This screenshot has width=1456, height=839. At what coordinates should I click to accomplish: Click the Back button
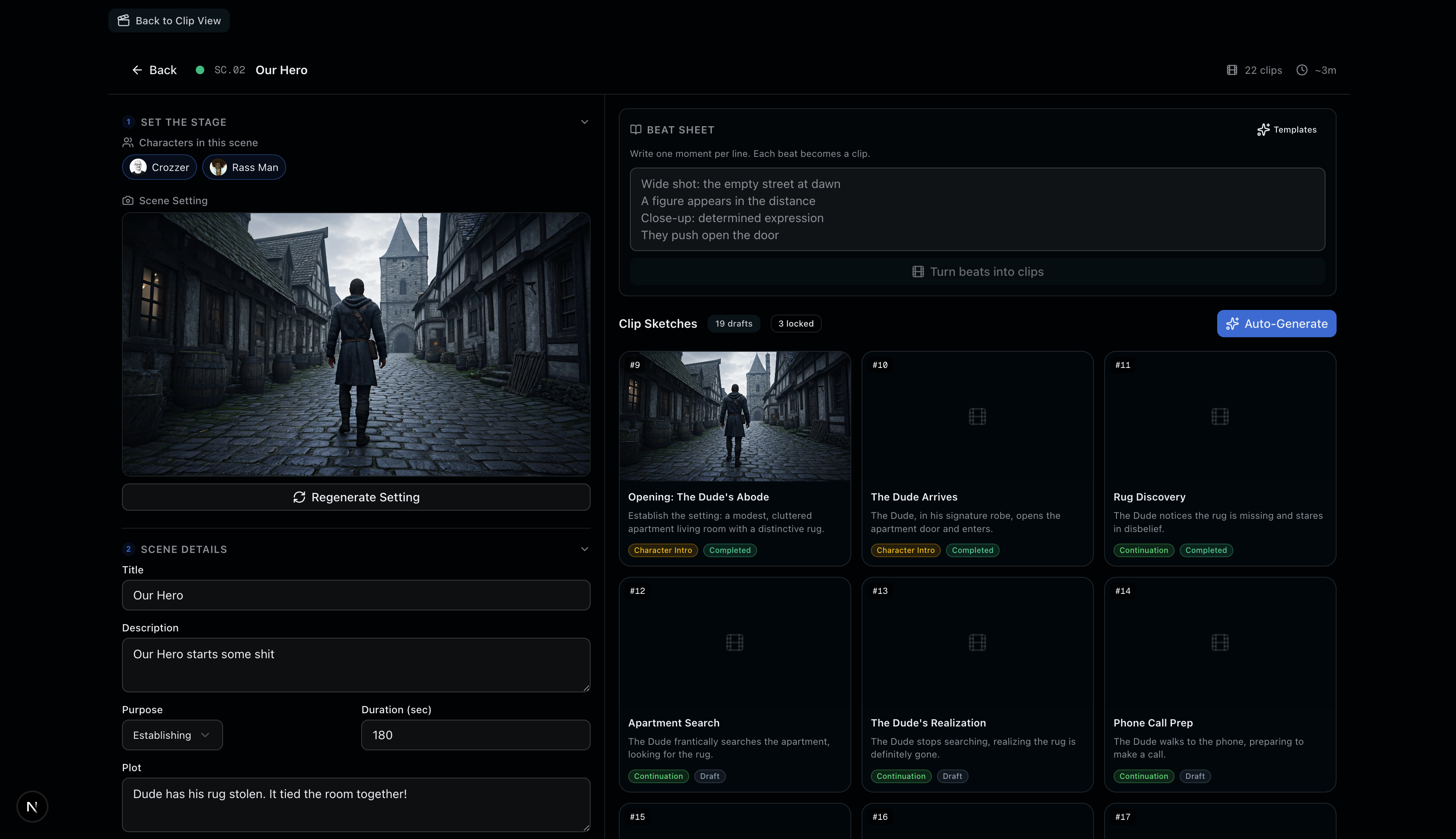[x=154, y=70]
